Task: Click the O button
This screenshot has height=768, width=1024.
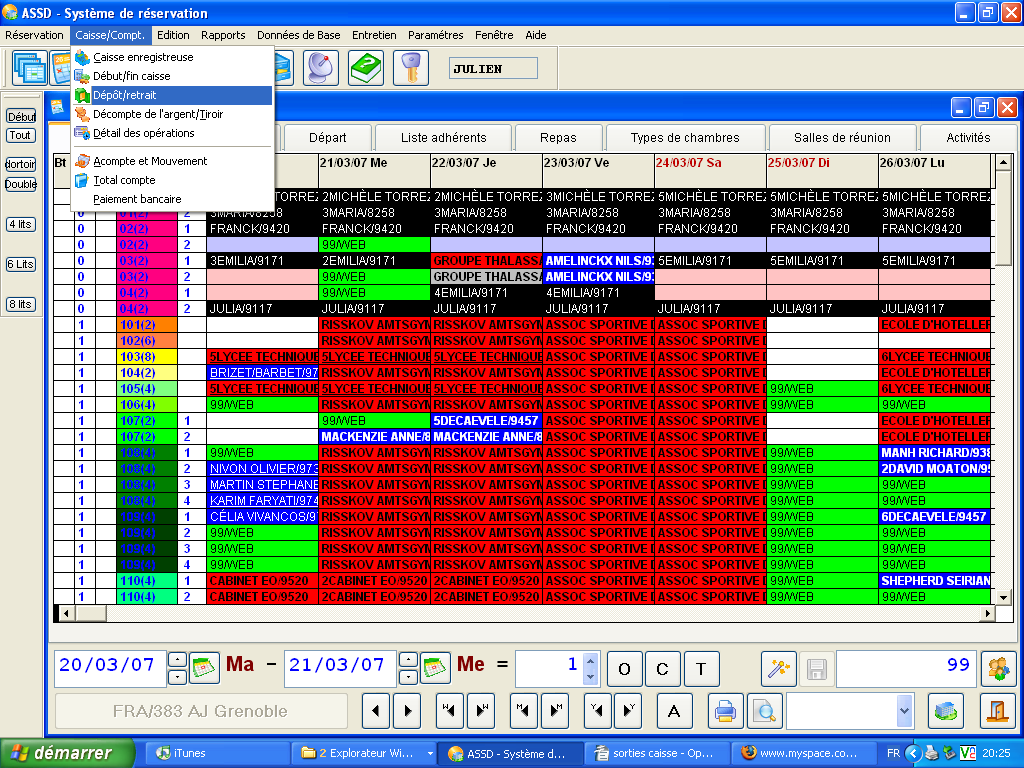Action: tap(625, 669)
